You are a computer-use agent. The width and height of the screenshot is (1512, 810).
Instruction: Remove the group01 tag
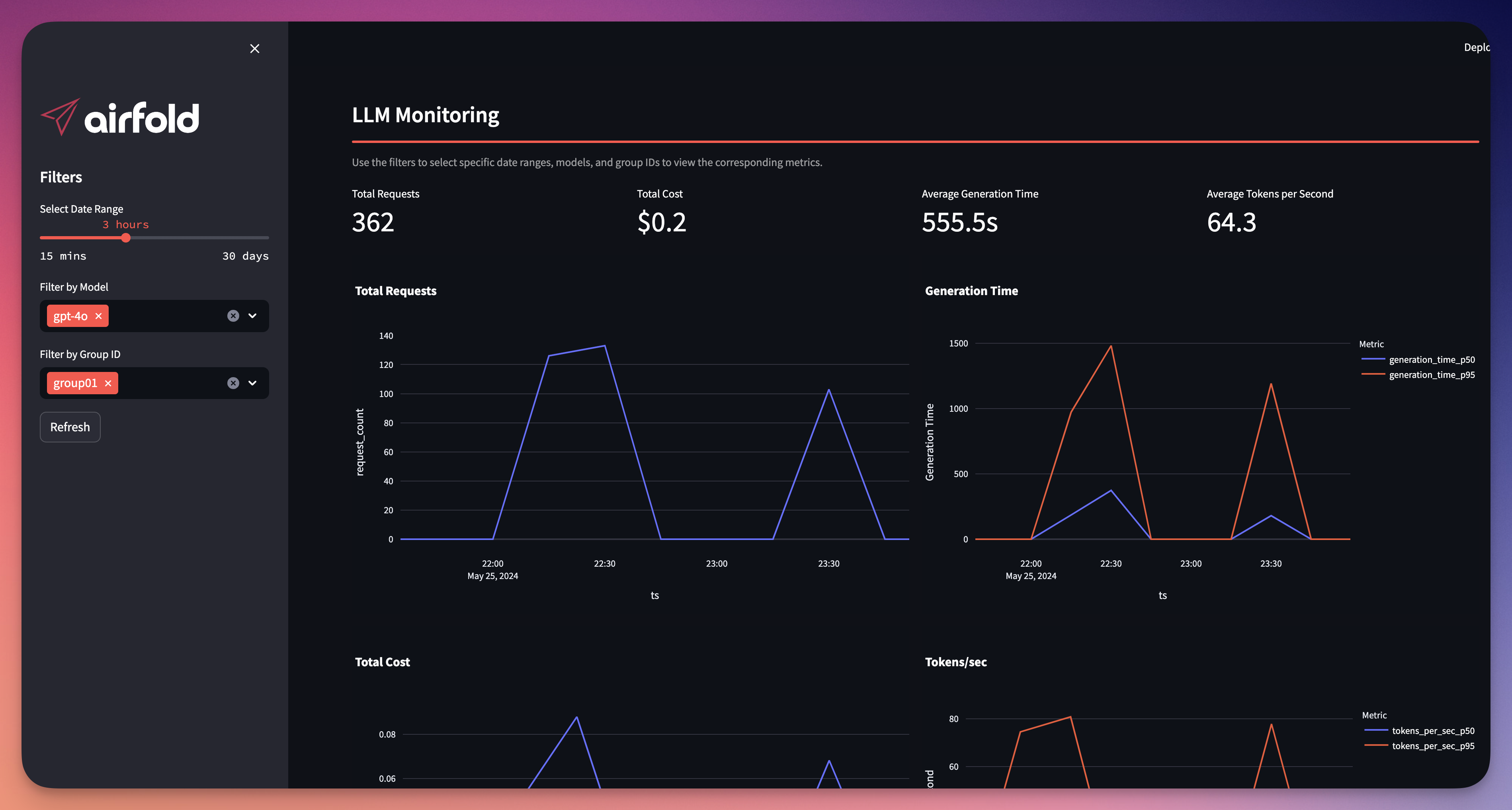[x=108, y=383]
